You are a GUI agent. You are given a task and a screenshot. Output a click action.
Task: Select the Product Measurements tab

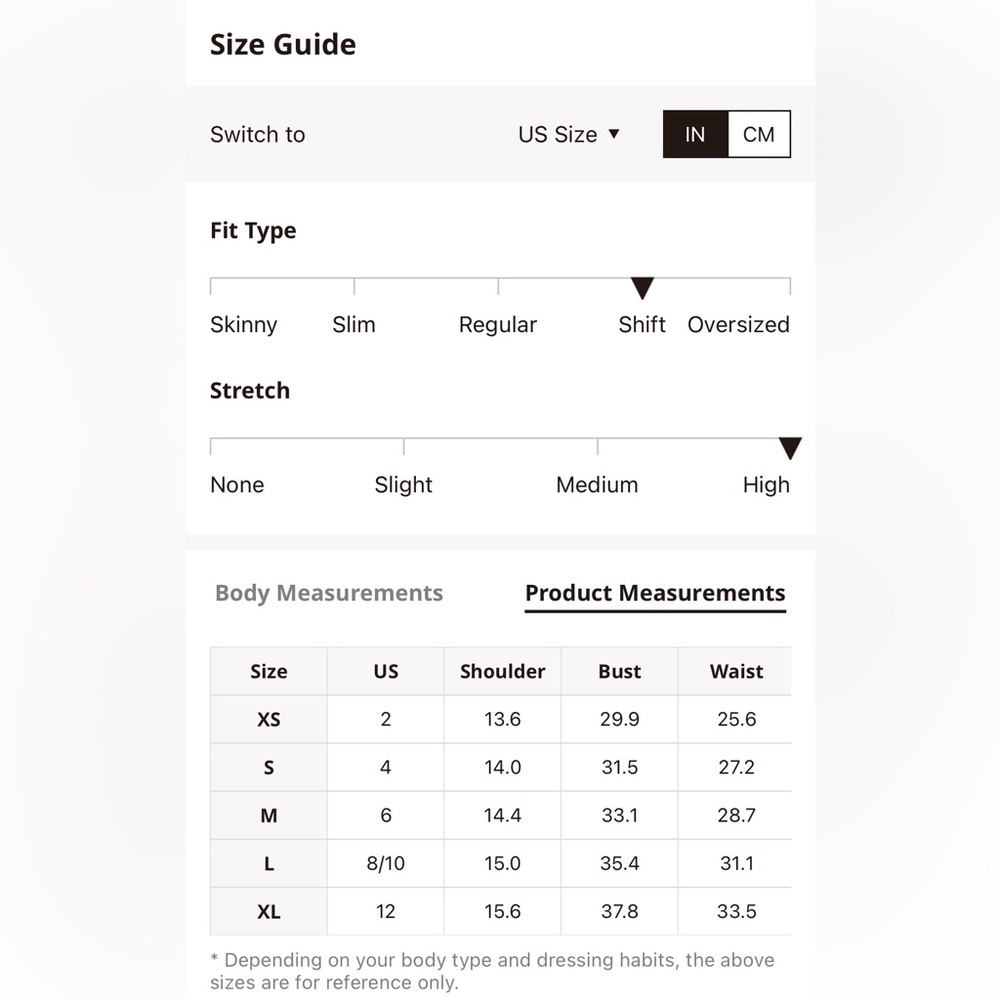[x=655, y=593]
